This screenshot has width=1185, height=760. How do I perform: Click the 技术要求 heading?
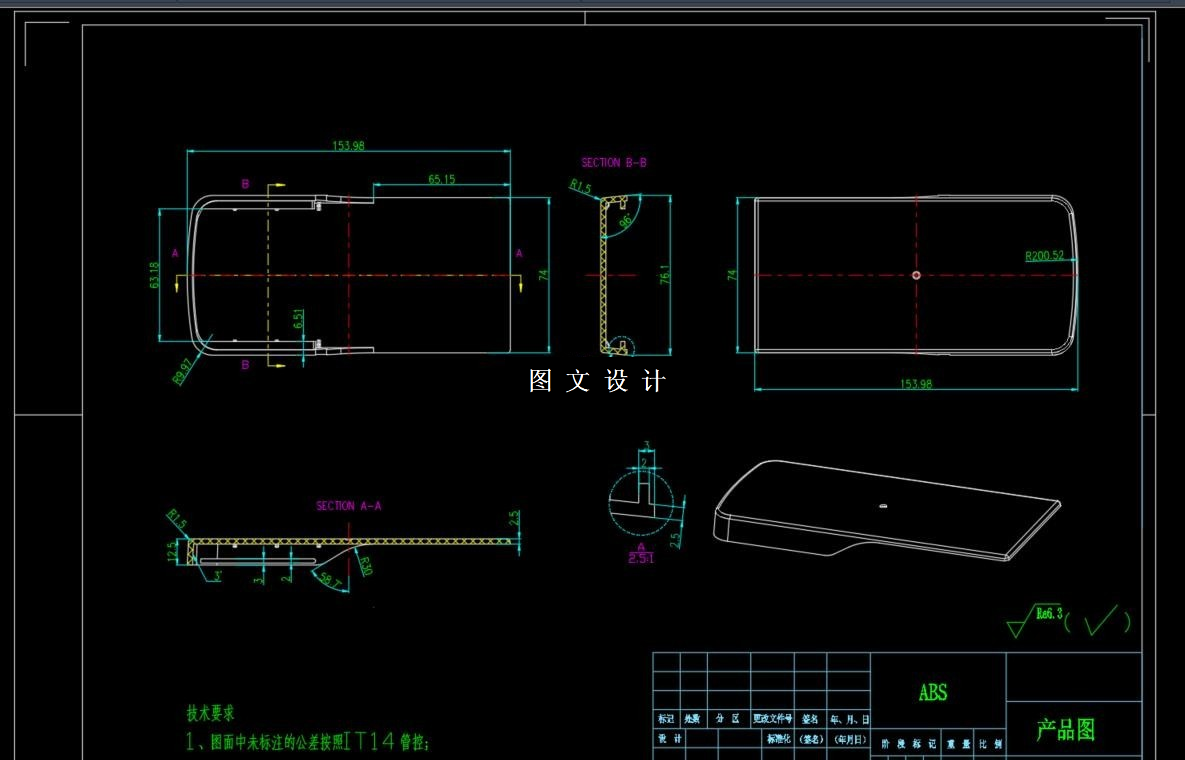(210, 712)
